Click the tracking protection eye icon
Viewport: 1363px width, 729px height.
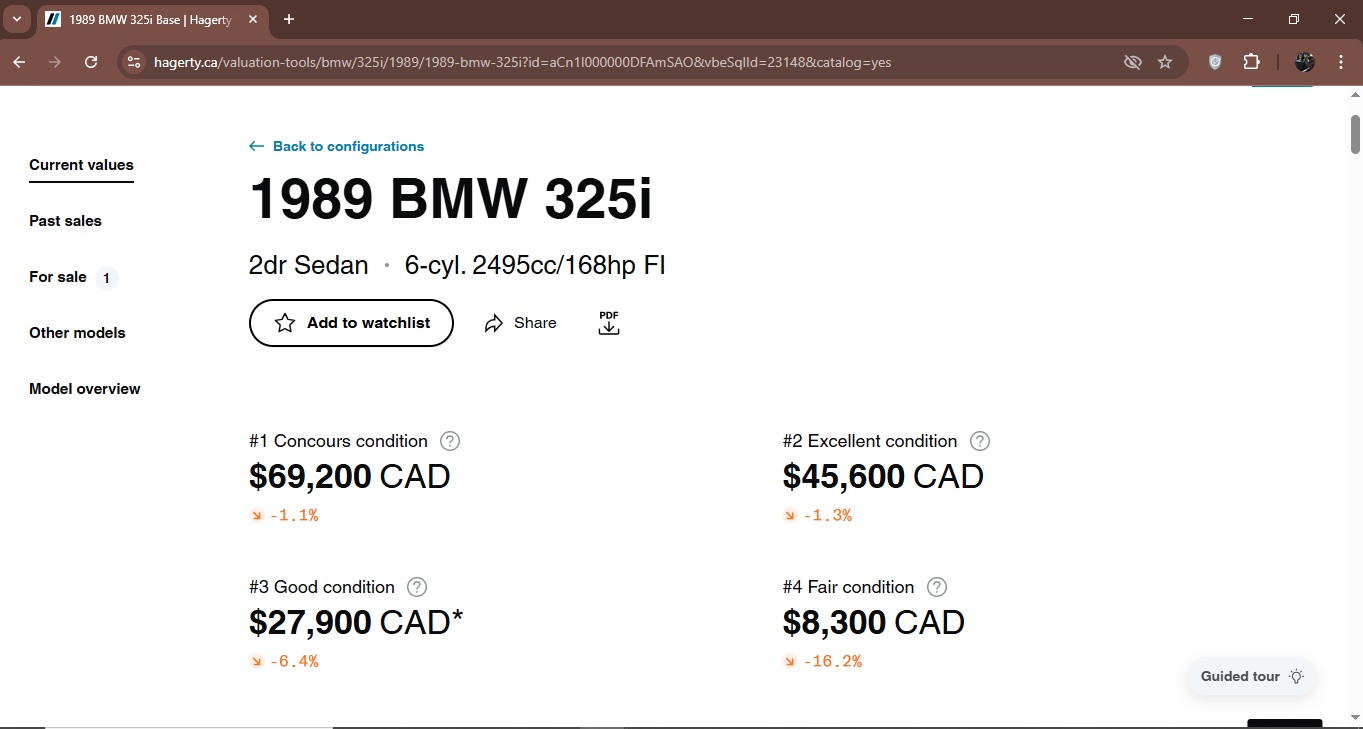tap(1132, 62)
